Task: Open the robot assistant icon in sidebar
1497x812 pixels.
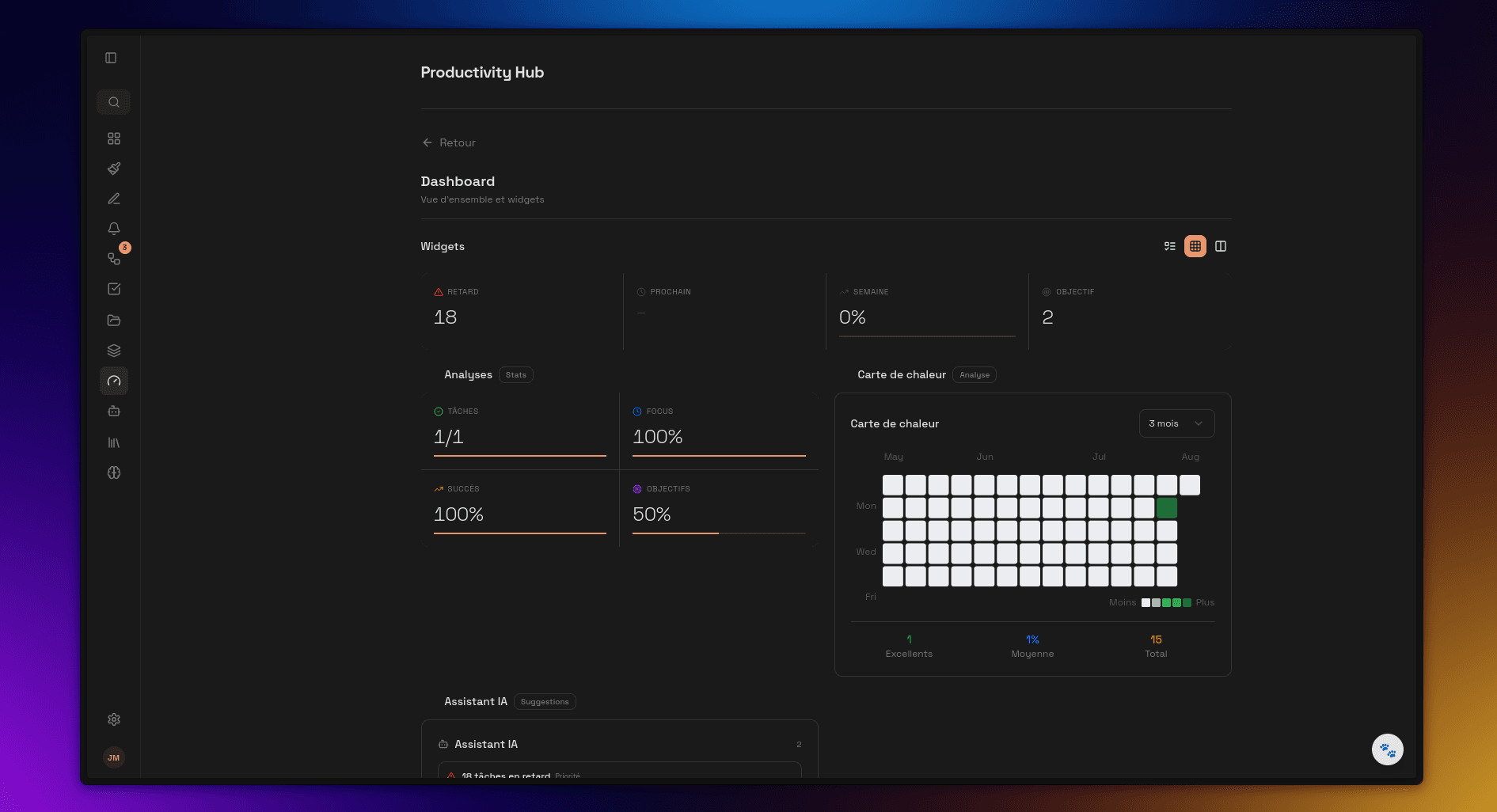Action: click(114, 411)
